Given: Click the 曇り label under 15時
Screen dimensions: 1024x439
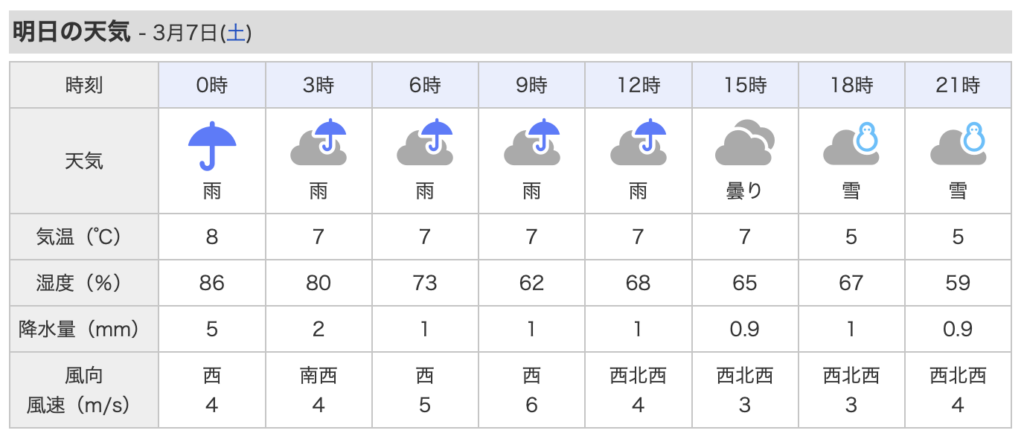Looking at the screenshot, I should point(744,191).
